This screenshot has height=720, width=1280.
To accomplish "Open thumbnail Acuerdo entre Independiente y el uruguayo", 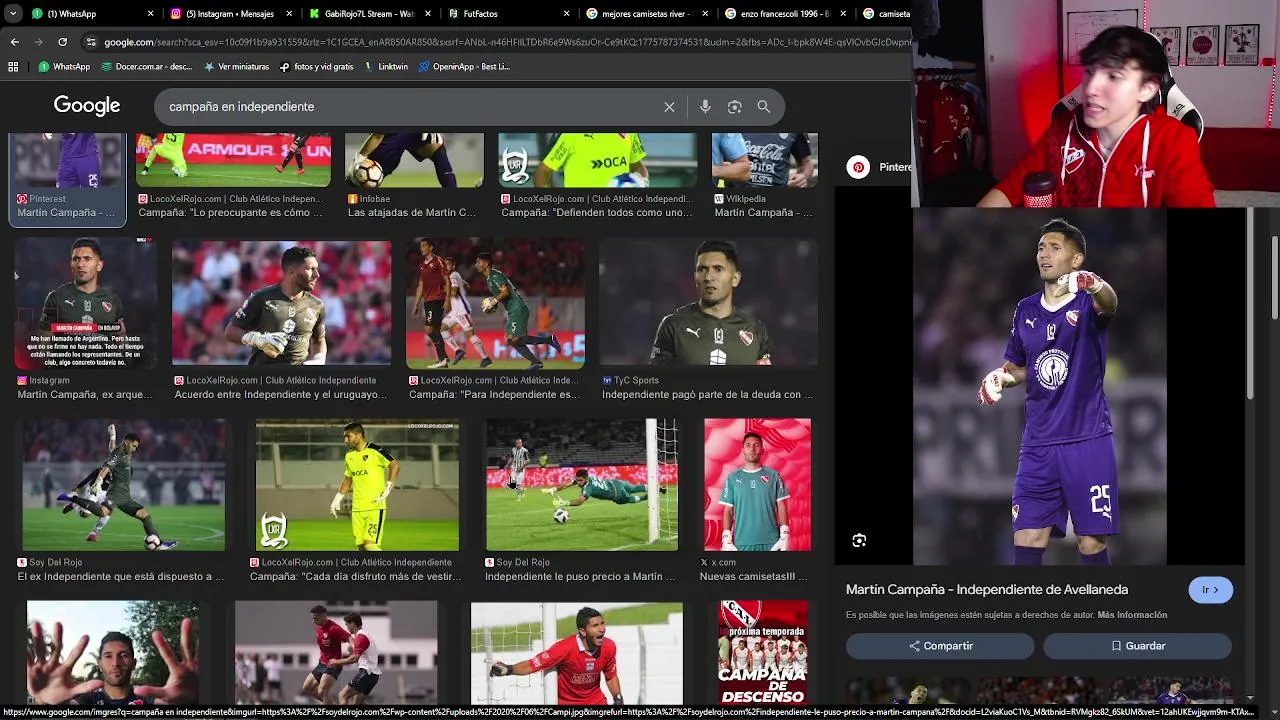I will click(x=281, y=303).
